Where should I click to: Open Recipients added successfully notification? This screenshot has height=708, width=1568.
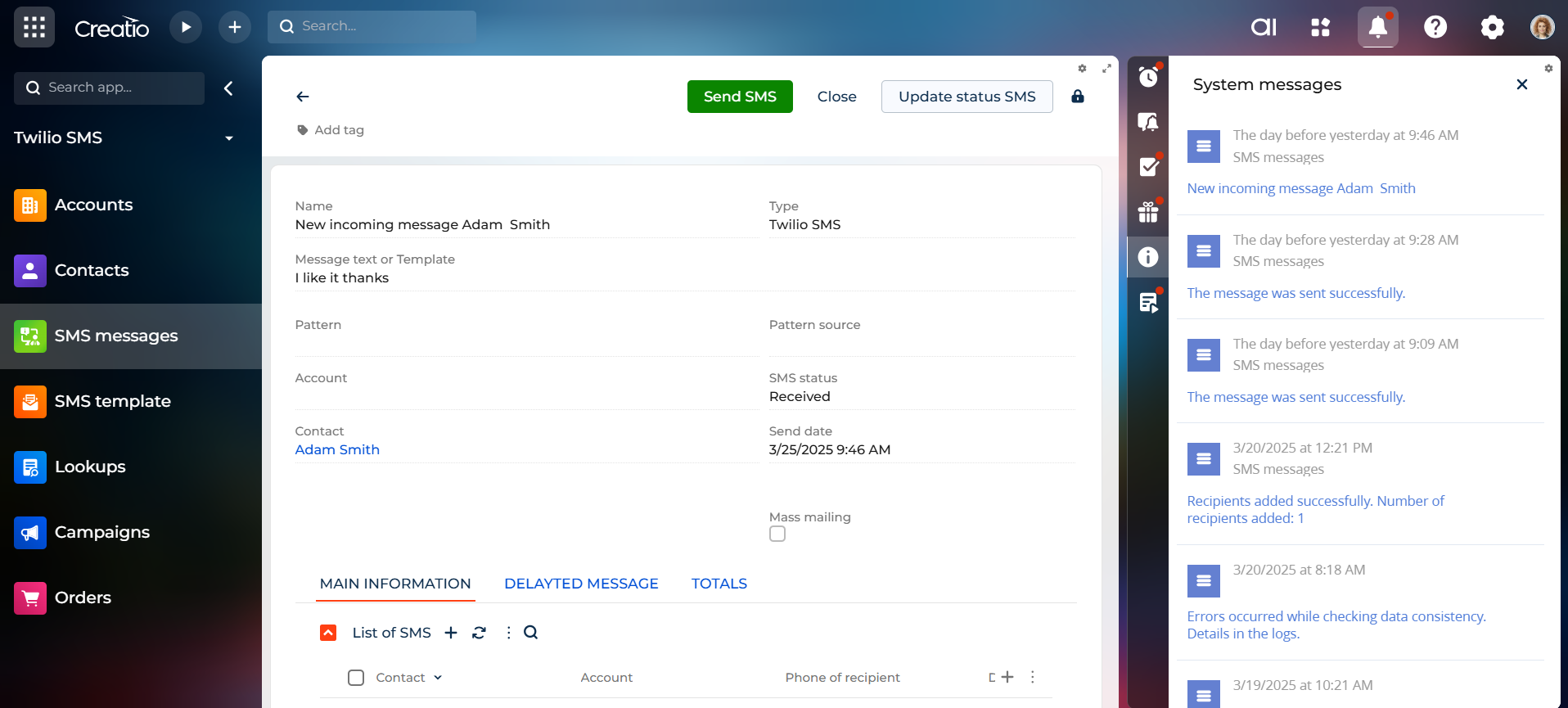1316,509
